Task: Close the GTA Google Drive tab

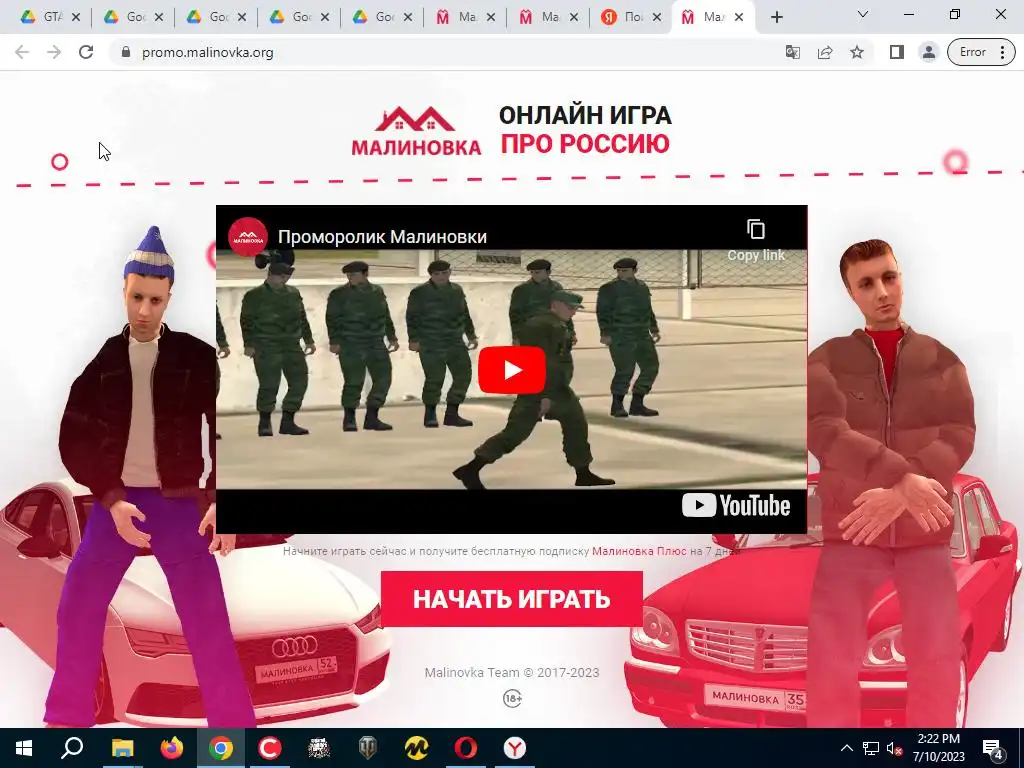Action: click(x=76, y=18)
